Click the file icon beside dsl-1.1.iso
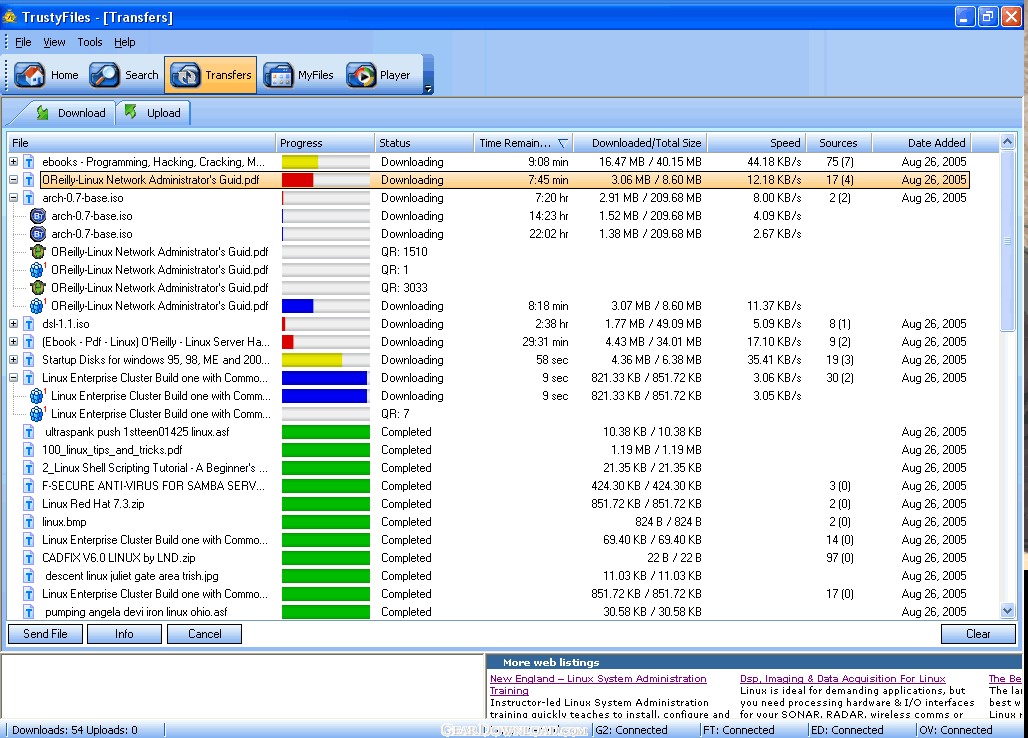This screenshot has width=1028, height=738. (x=29, y=324)
